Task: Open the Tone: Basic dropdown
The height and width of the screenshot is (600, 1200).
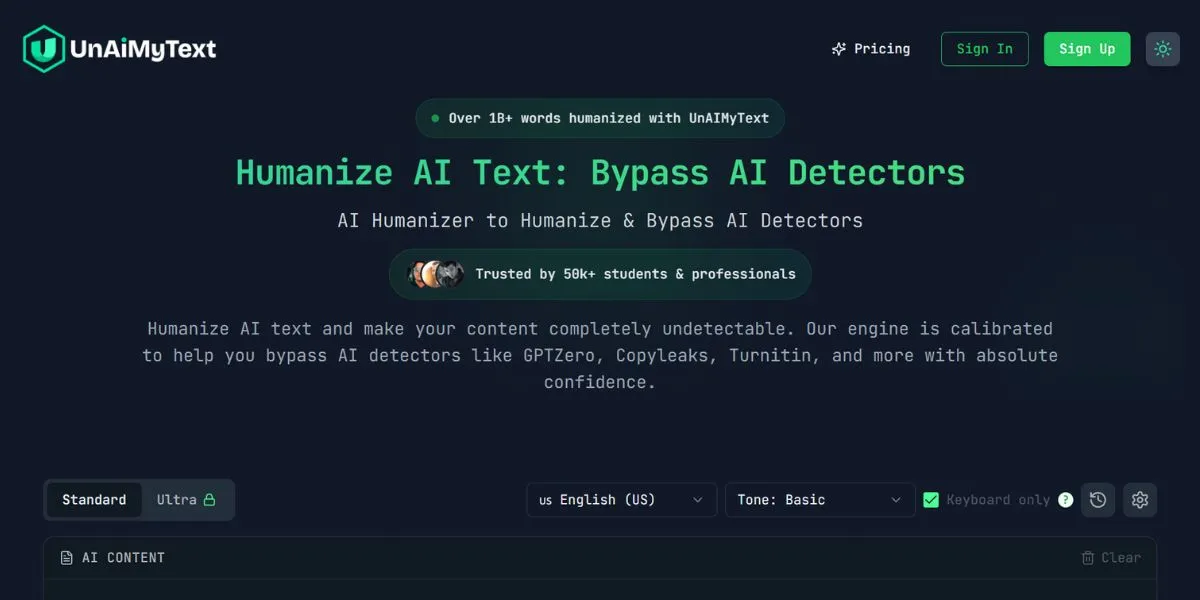Action: click(x=820, y=499)
